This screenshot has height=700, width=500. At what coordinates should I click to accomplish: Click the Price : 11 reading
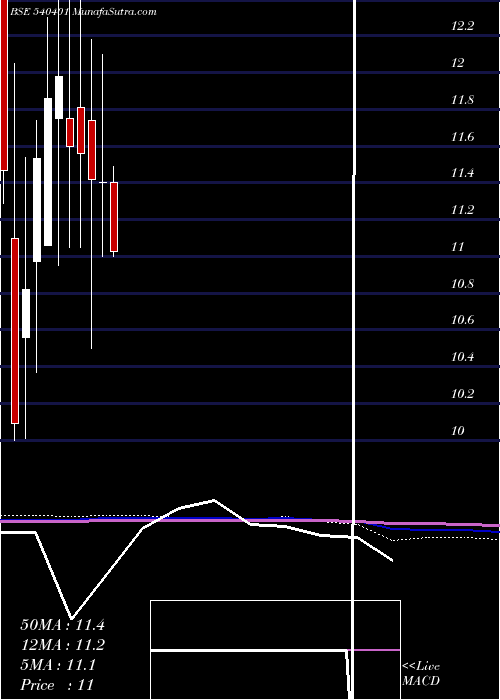click(x=57, y=685)
